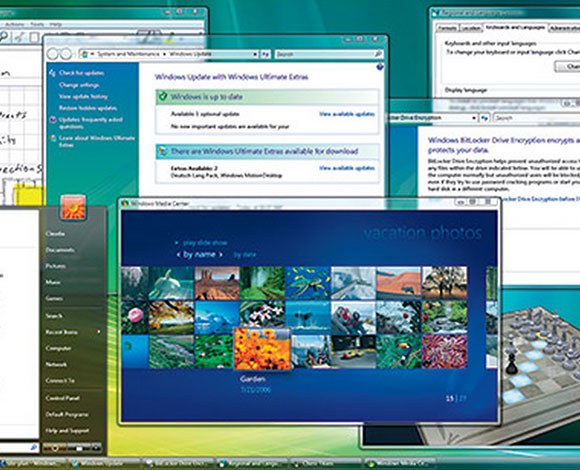Switch to Chess Titans on the taskbar

tap(326, 463)
